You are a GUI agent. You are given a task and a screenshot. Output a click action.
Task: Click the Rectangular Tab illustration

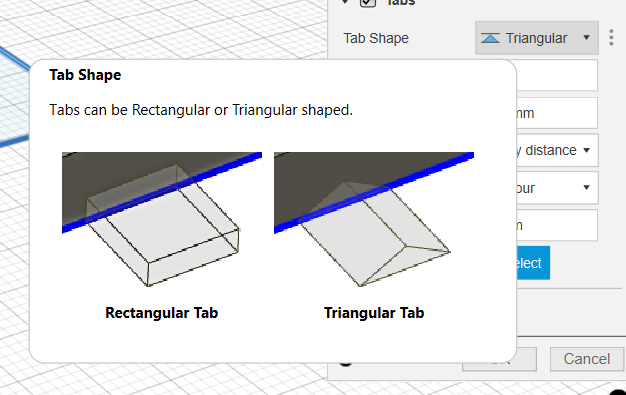coord(162,219)
